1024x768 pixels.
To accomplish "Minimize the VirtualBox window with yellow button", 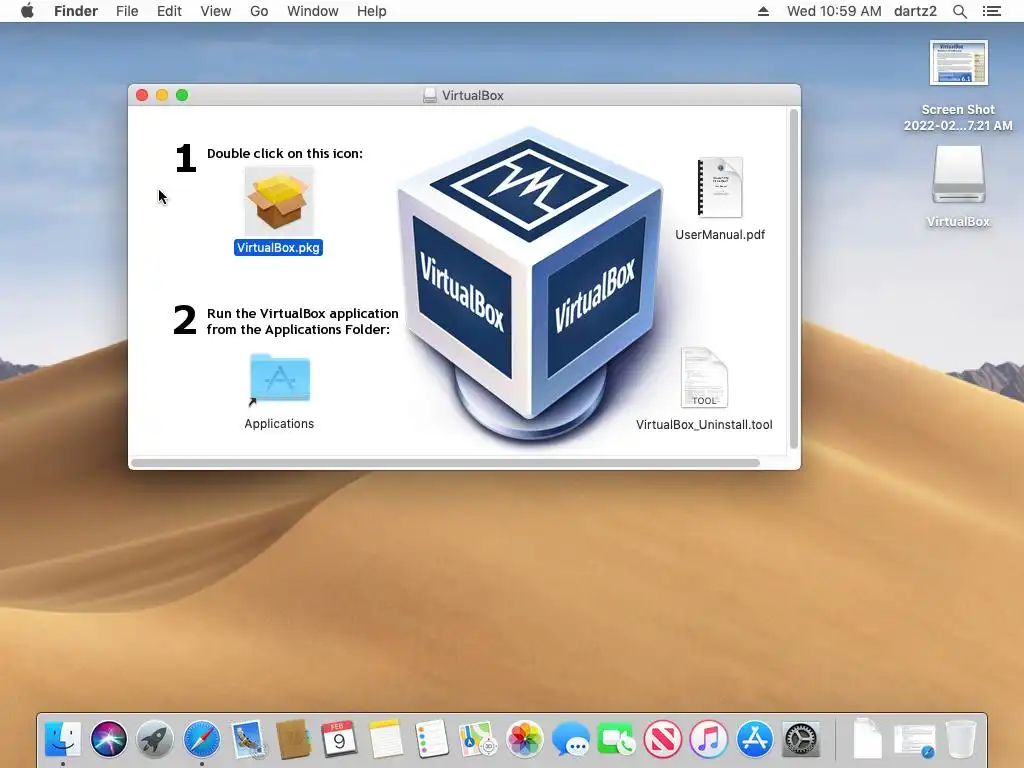I will (162, 95).
